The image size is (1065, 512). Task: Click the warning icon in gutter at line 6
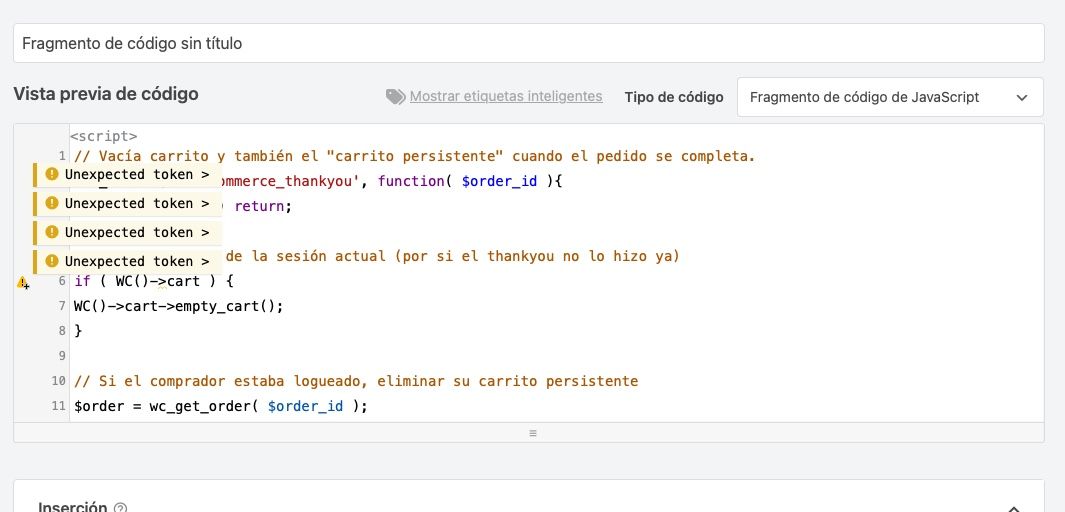tap(22, 283)
